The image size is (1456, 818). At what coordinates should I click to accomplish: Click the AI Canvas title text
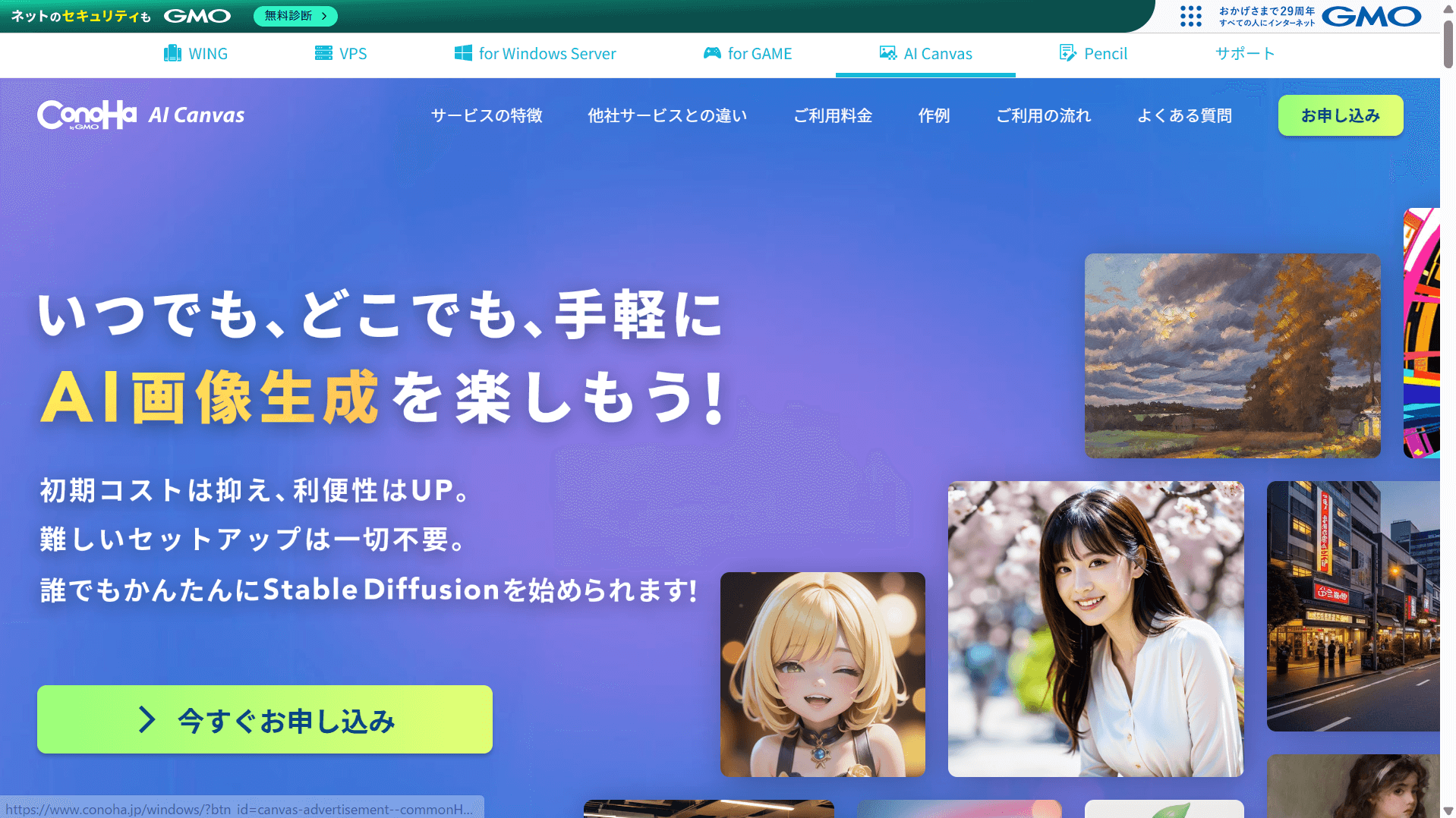[197, 115]
